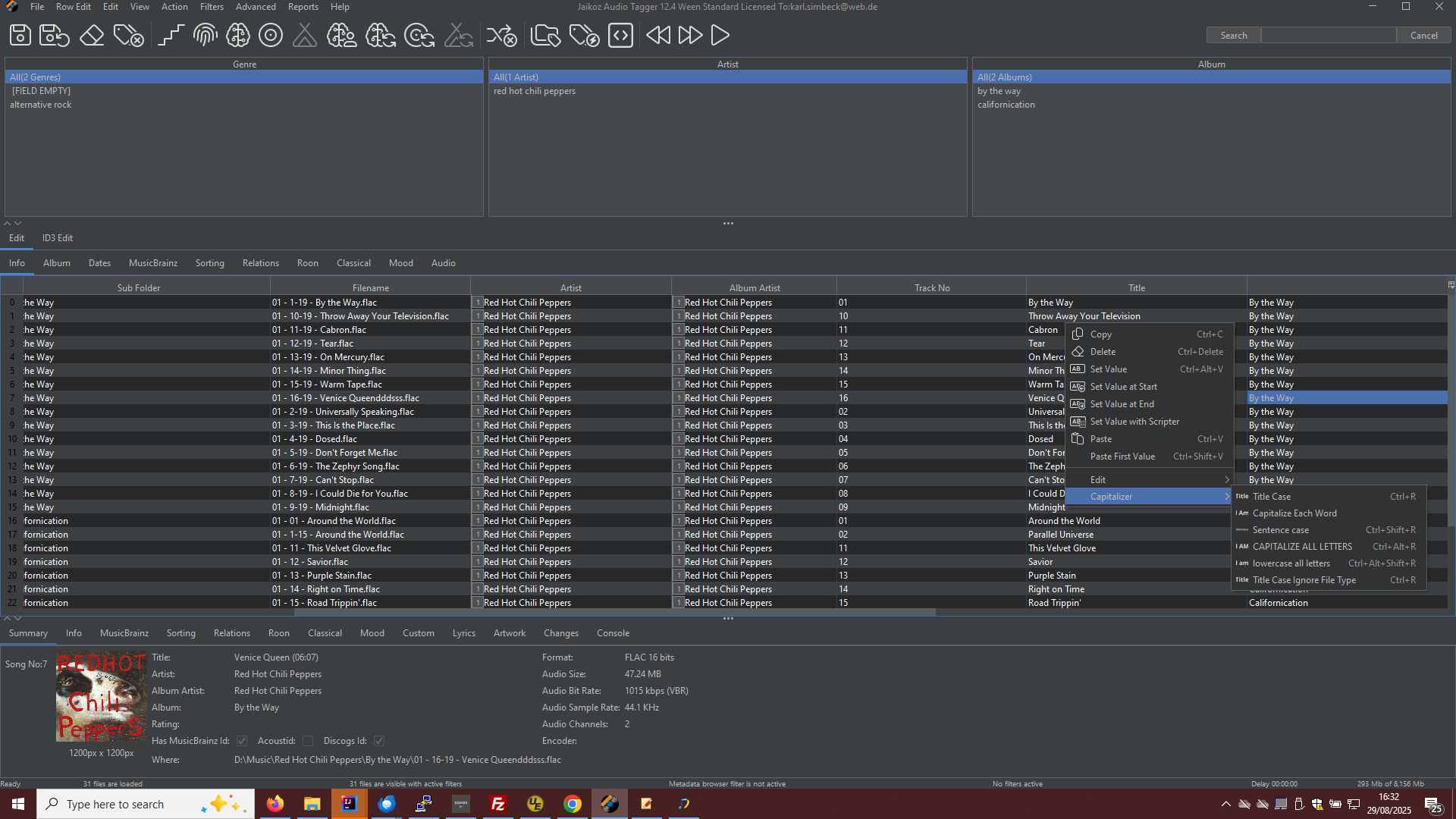Expand the Capitalizer submenu arrow
Image resolution: width=1456 pixels, height=819 pixels.
[x=1226, y=497]
